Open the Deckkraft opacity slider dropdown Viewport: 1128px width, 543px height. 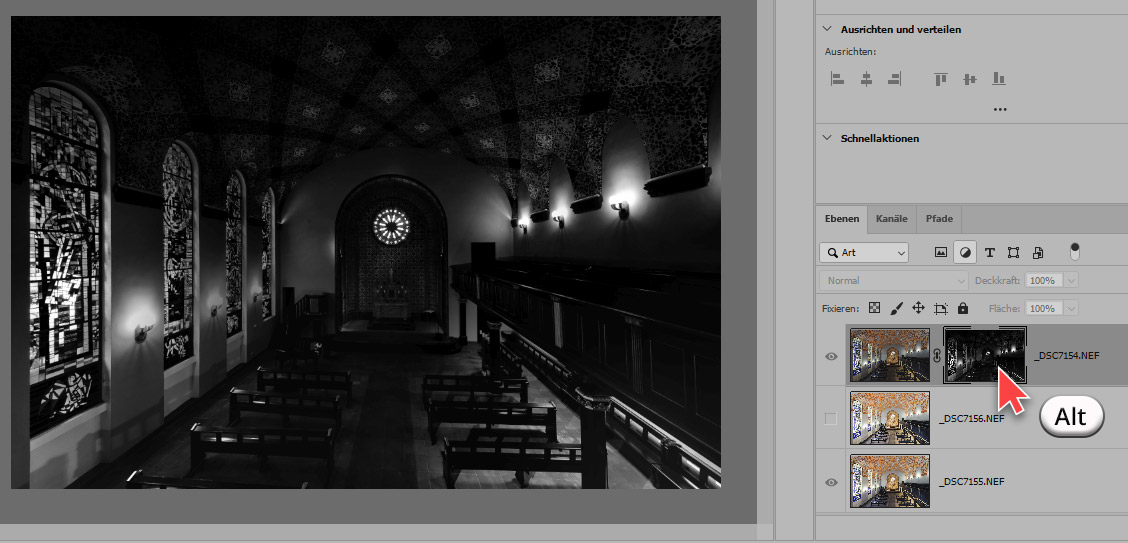tap(1072, 281)
